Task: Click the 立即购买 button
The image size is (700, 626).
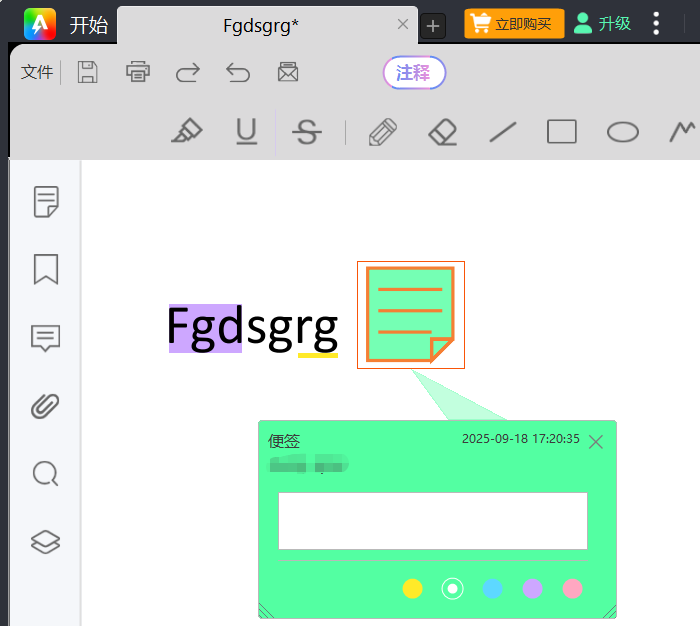Action: pos(514,24)
